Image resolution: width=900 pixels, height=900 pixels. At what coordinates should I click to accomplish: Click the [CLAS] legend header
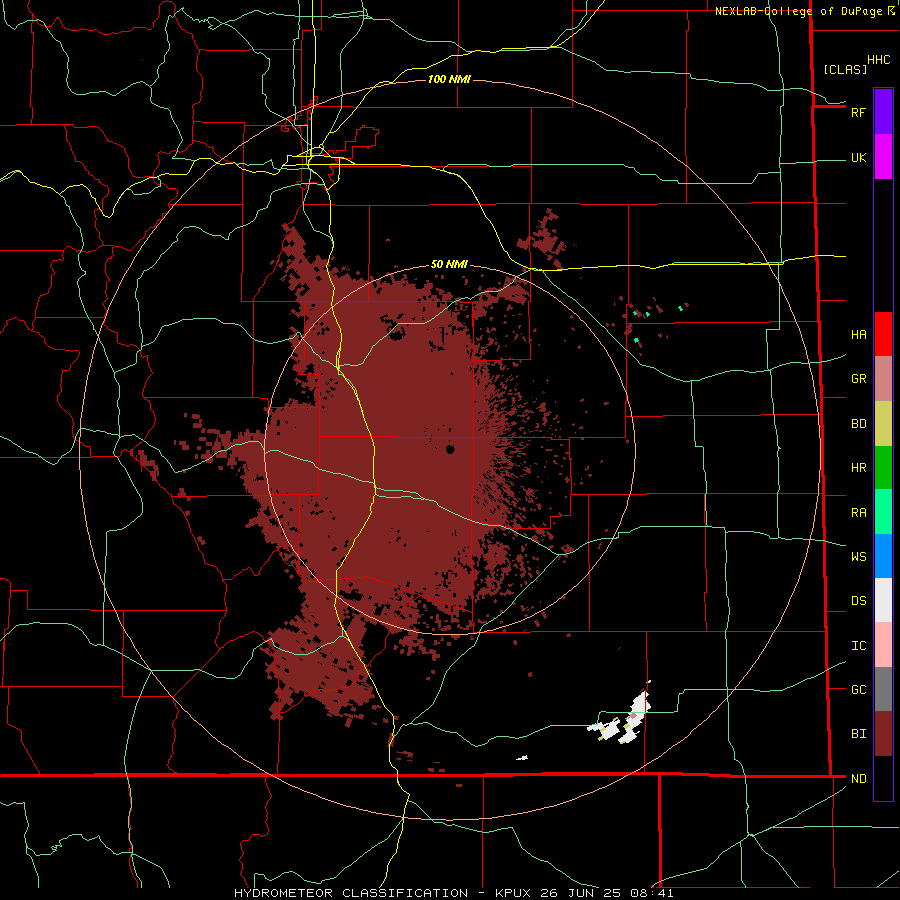[845, 69]
